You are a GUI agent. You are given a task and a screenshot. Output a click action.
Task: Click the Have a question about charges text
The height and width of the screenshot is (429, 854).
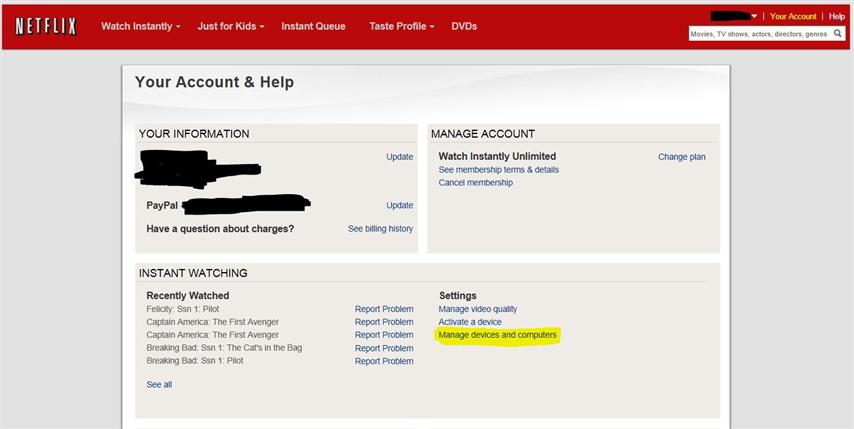point(220,229)
